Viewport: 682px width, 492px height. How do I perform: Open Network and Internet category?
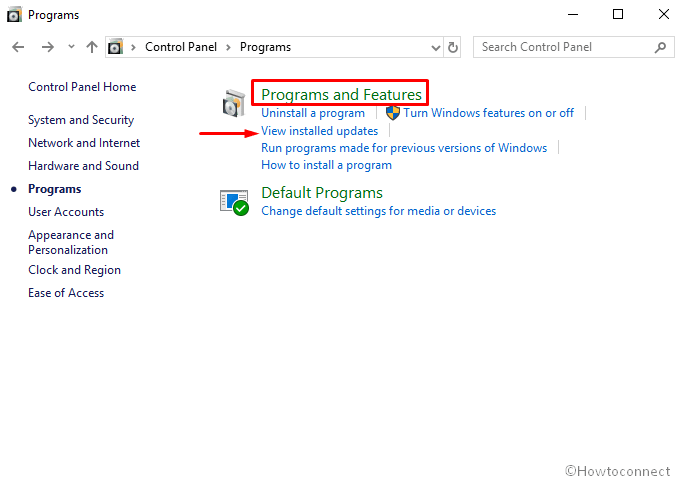click(x=84, y=143)
